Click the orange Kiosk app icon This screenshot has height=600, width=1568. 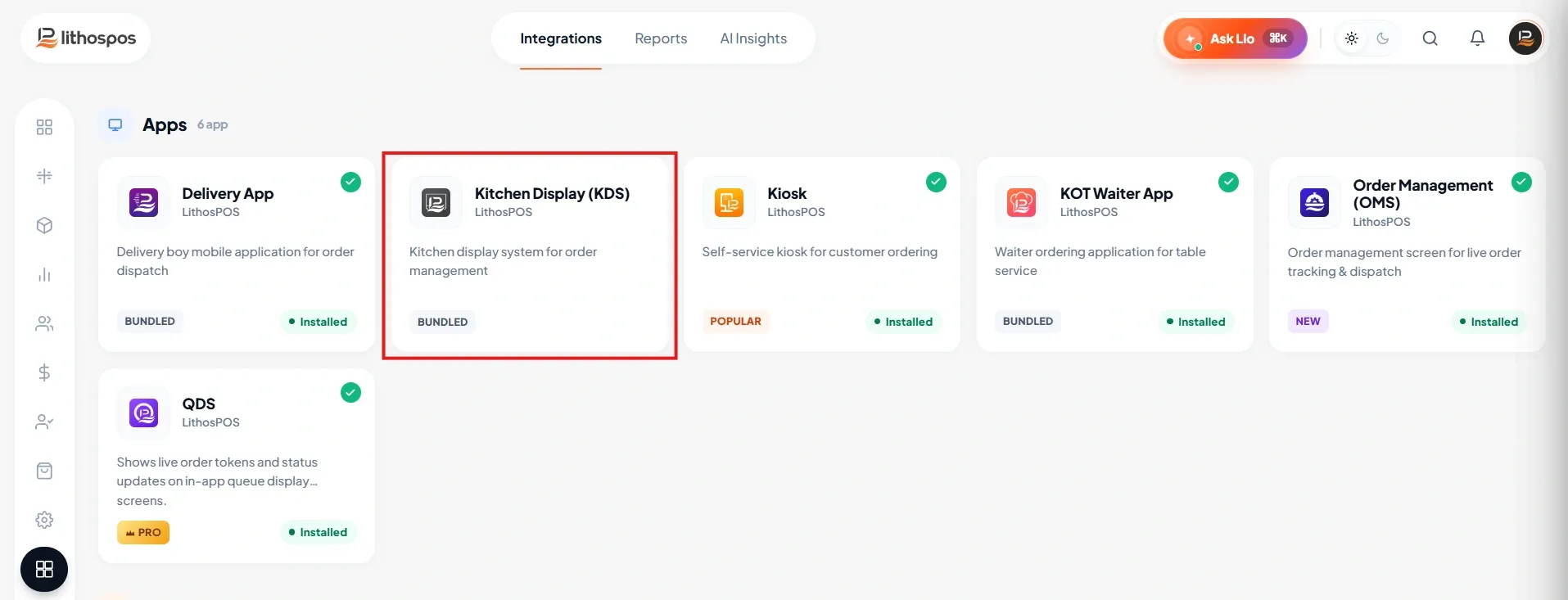[729, 202]
